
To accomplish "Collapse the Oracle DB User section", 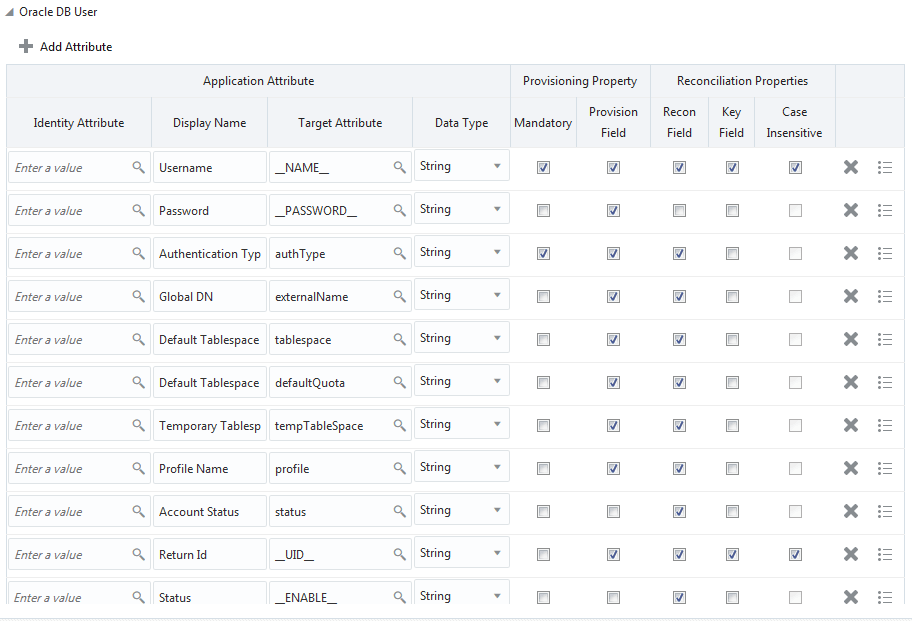I will tap(10, 12).
